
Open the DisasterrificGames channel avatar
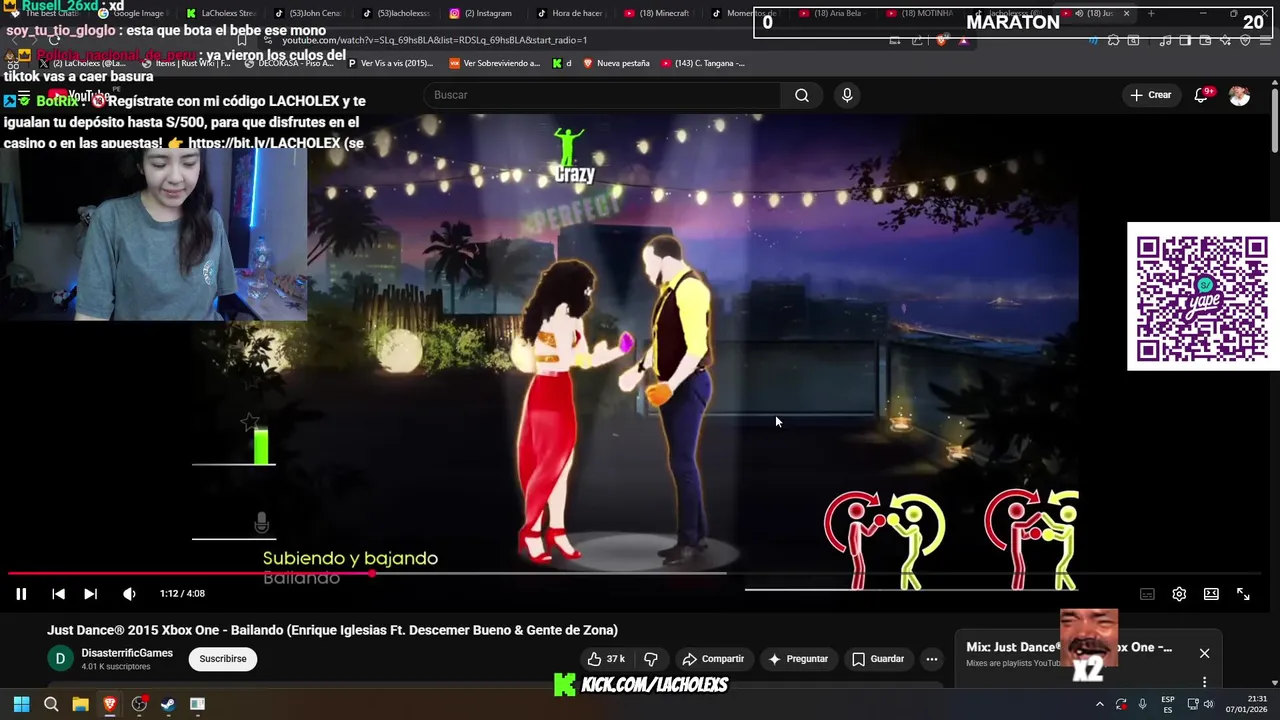pos(60,659)
